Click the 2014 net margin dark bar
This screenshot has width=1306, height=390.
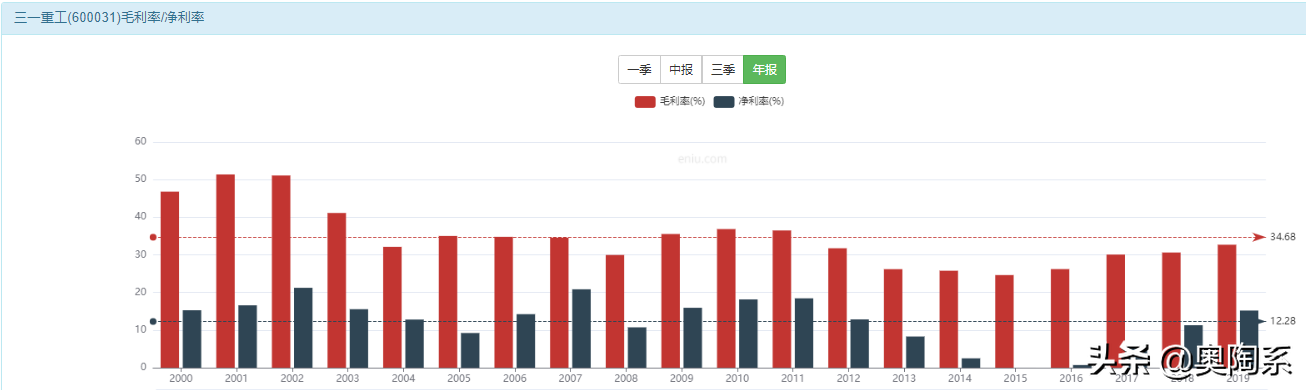coord(970,362)
